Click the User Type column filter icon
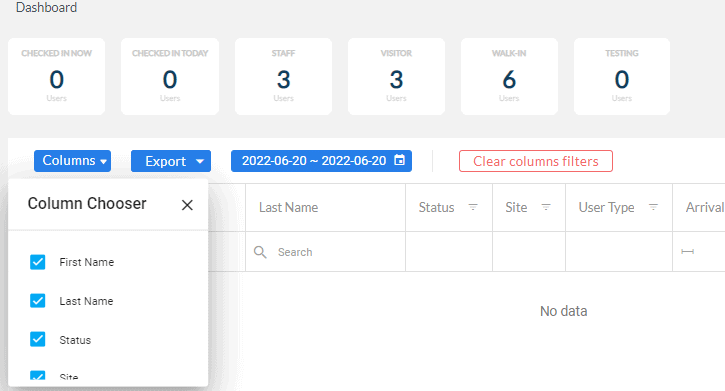725x391 pixels. tap(653, 207)
